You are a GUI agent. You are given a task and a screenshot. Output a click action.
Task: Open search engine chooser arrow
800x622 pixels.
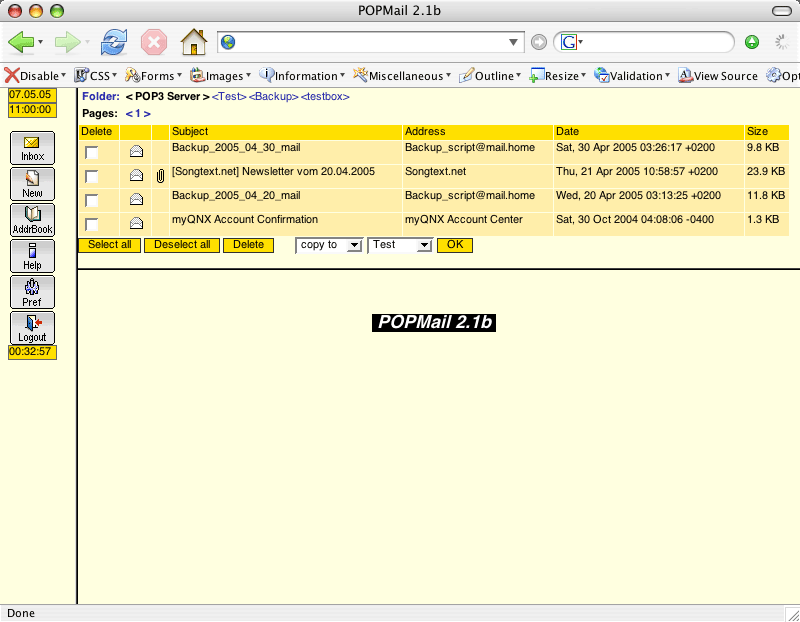click(x=581, y=42)
